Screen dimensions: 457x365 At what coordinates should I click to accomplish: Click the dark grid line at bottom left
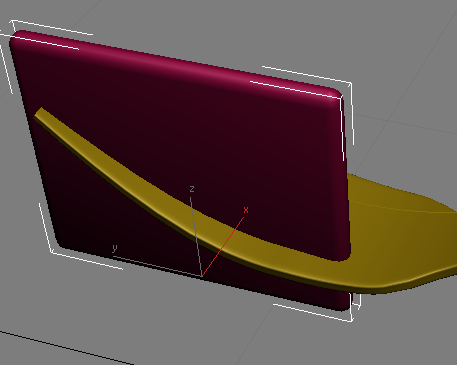pos(67,348)
